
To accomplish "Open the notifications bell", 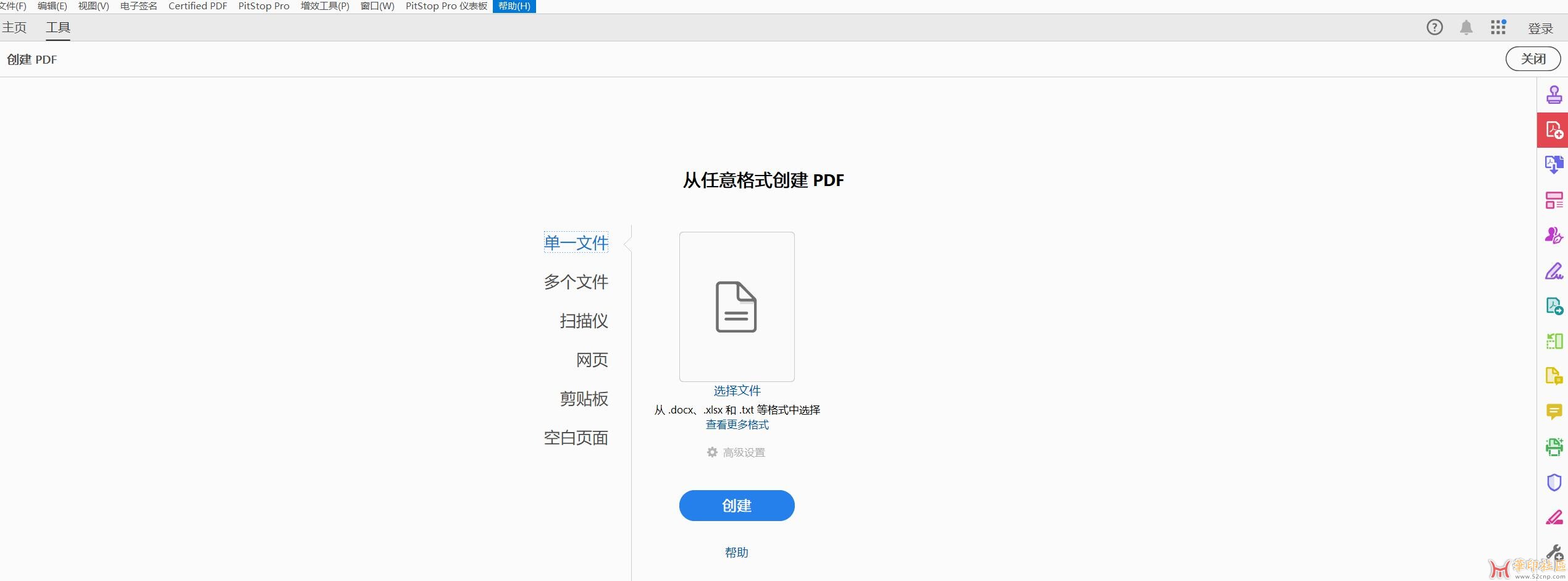I will point(1466,27).
